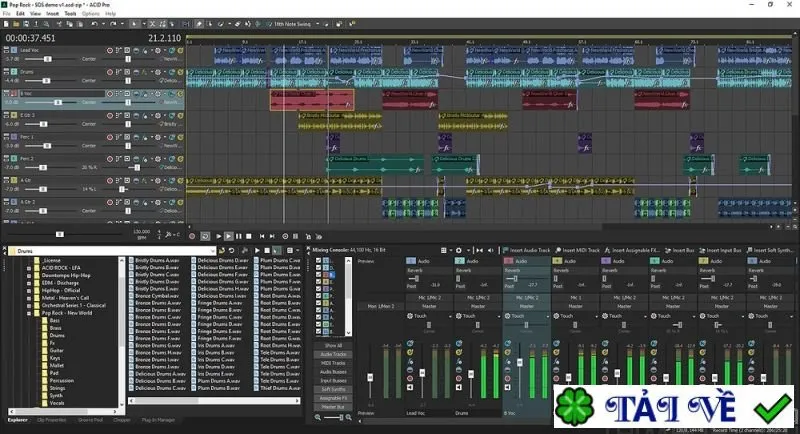Open the Drums folder path dropdown
This screenshot has height=434, width=800.
[213, 251]
